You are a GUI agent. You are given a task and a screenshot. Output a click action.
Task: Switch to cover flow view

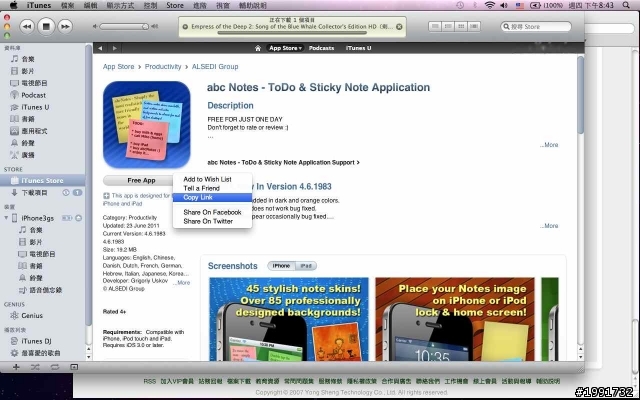click(474, 27)
